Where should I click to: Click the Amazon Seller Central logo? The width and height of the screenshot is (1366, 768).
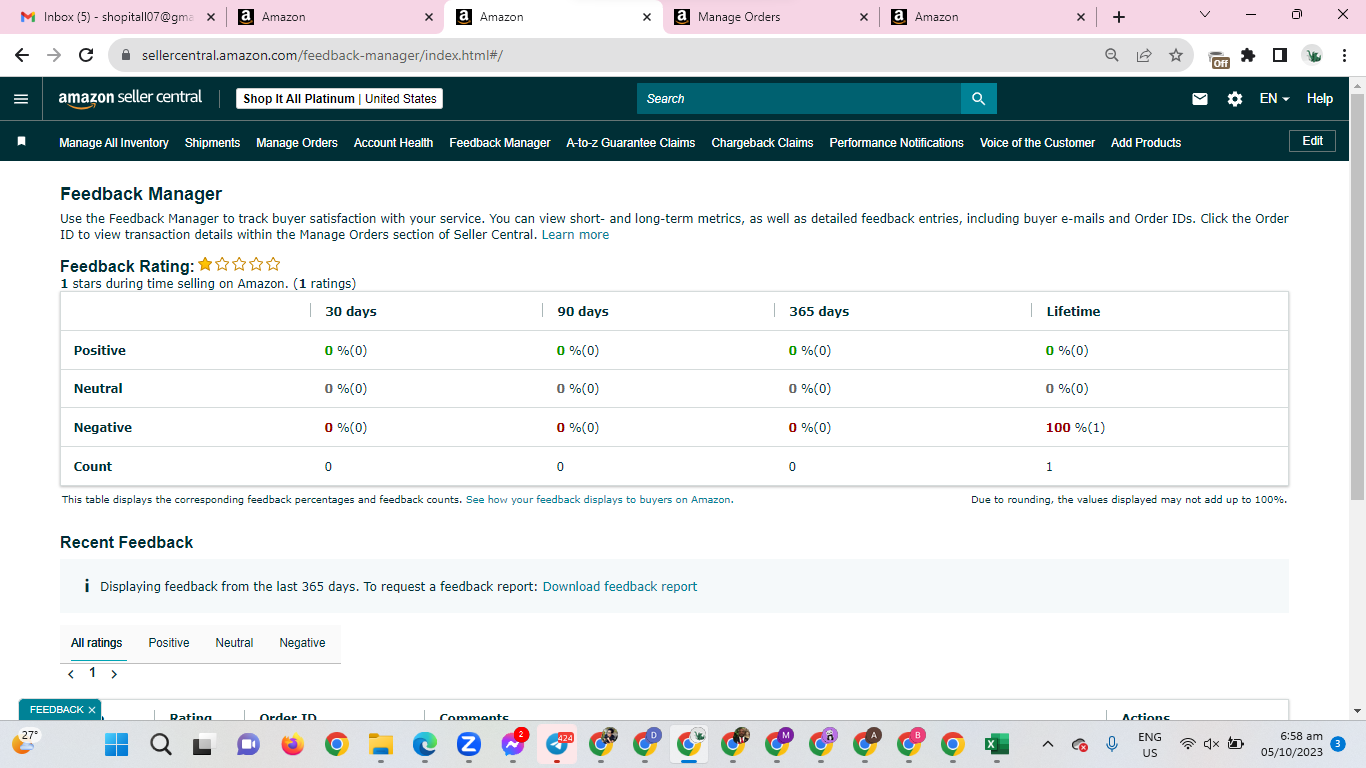(130, 98)
